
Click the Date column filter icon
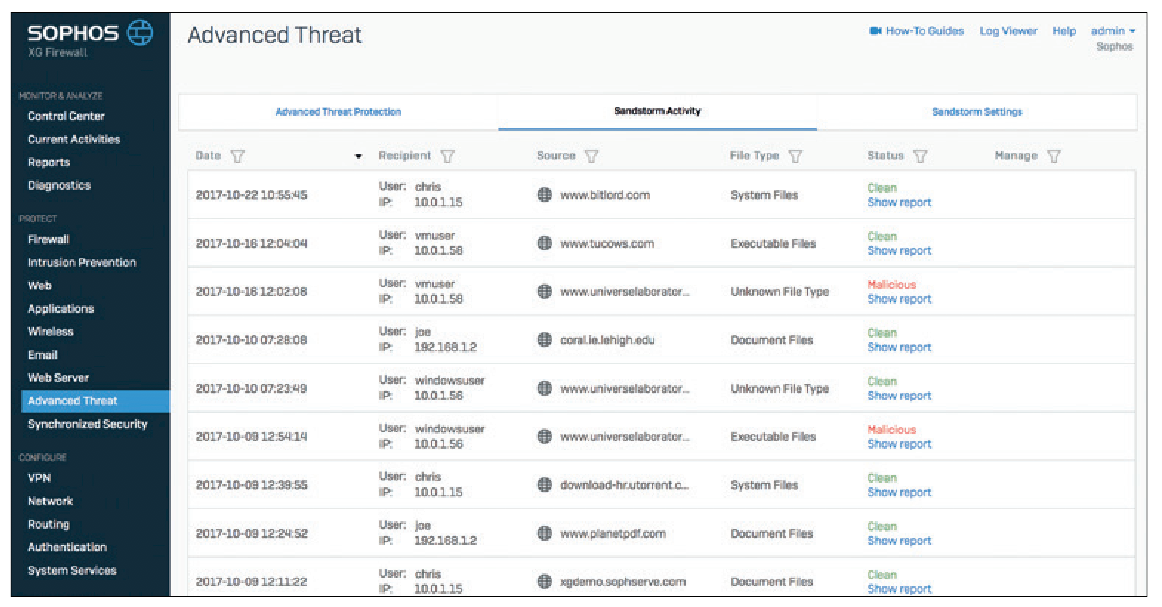click(237, 156)
